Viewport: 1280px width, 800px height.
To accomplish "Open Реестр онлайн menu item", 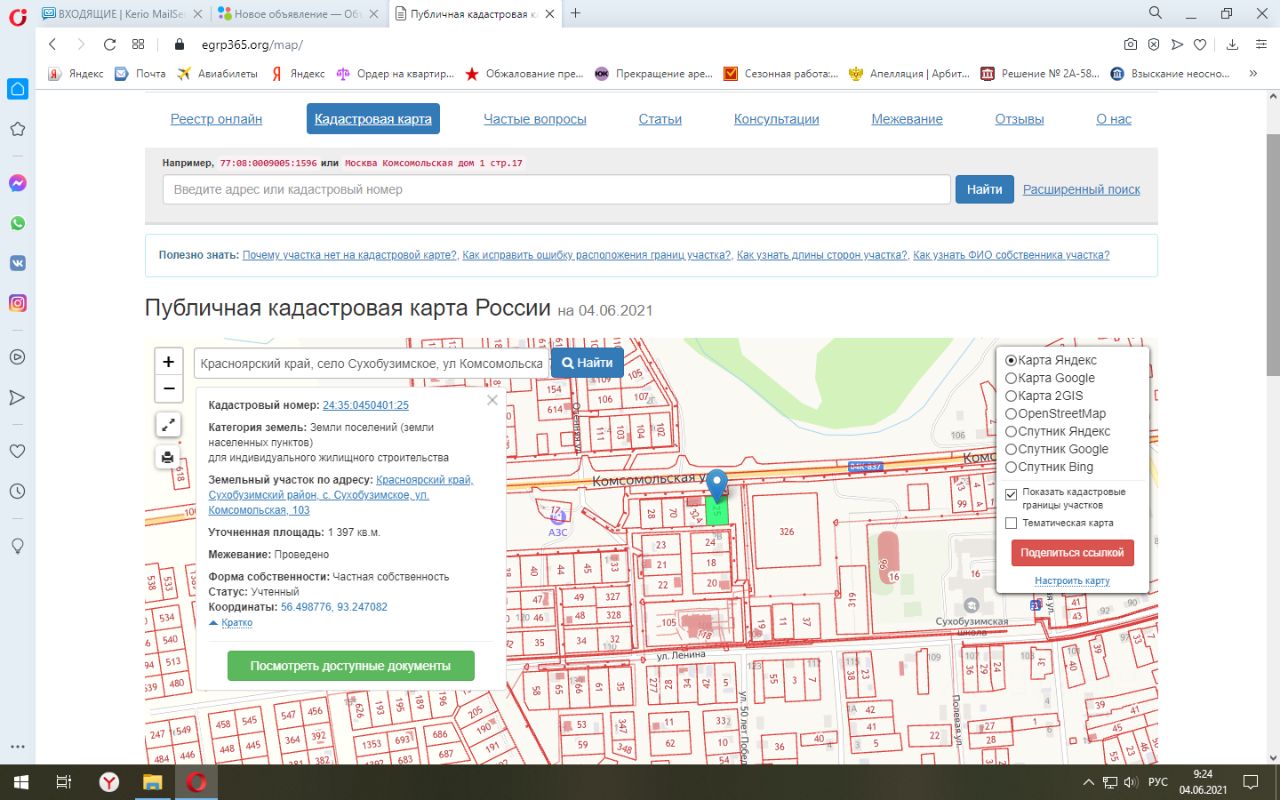I will 216,119.
